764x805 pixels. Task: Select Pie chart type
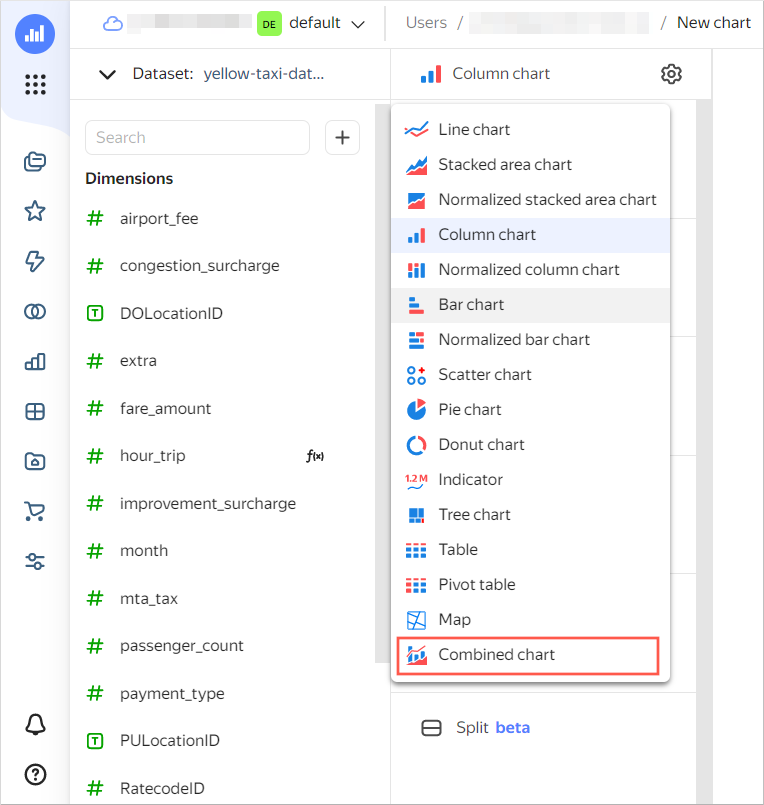(x=469, y=410)
